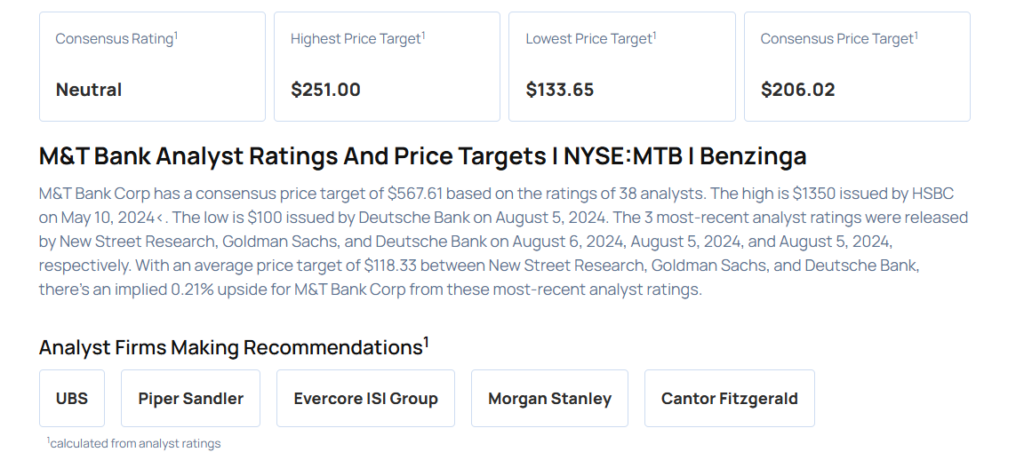Click the $133.65 lowest target value
This screenshot has height=468, width=1024.
click(x=560, y=90)
